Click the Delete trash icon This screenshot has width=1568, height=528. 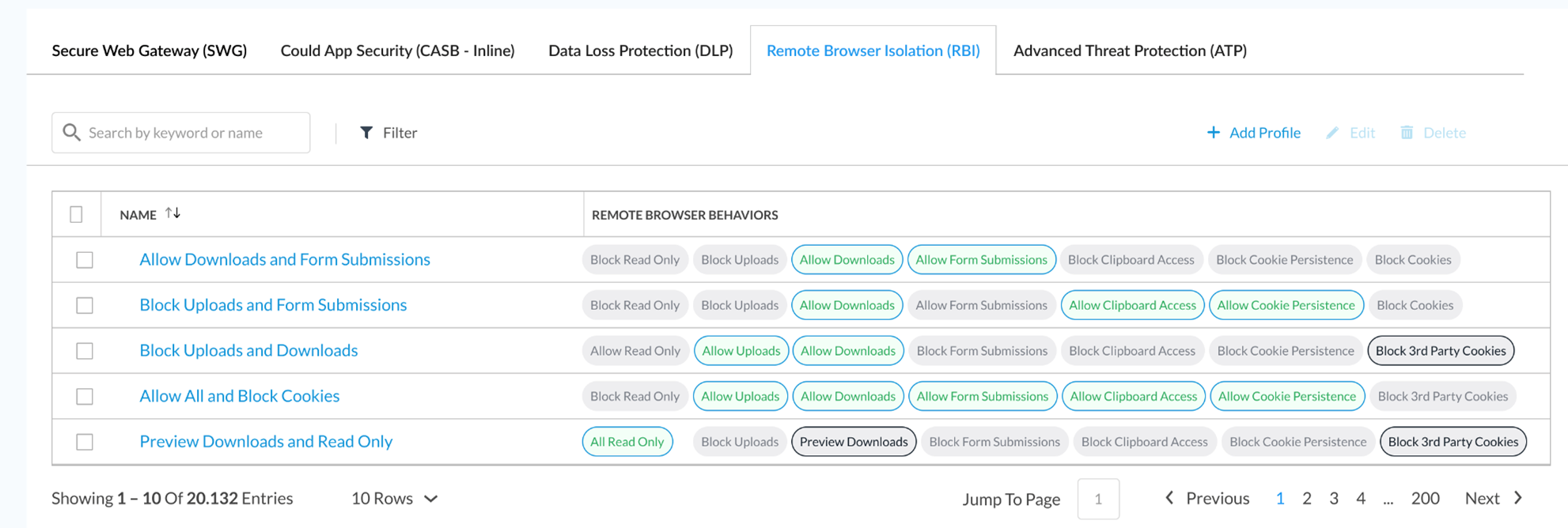click(1407, 133)
